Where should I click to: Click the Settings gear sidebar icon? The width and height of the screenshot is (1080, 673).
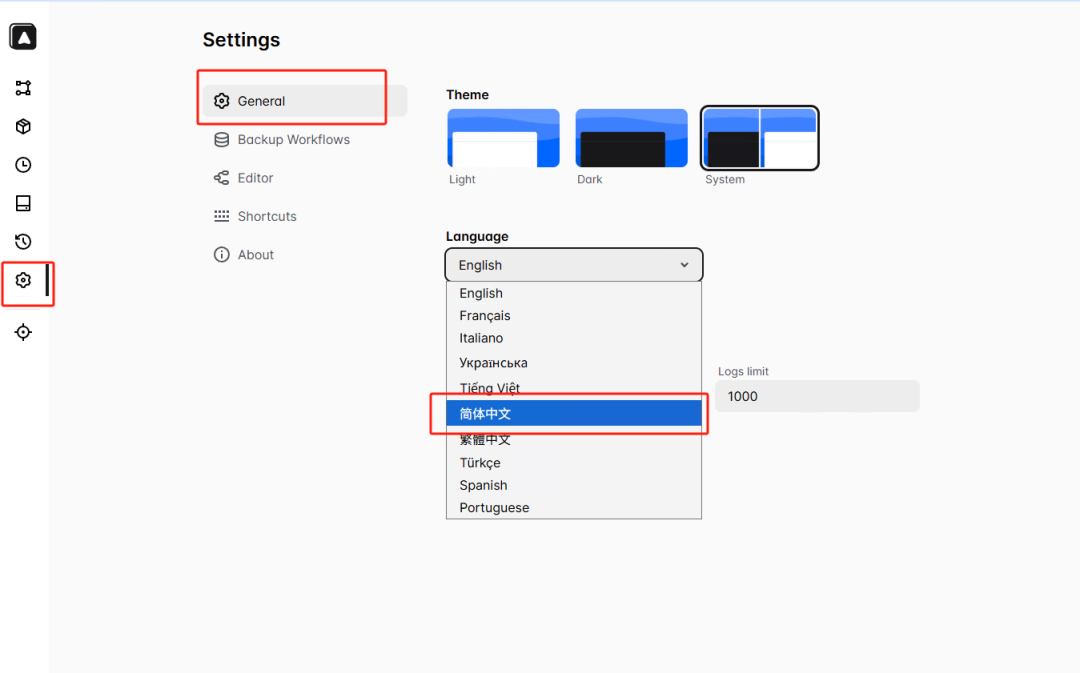pos(23,281)
